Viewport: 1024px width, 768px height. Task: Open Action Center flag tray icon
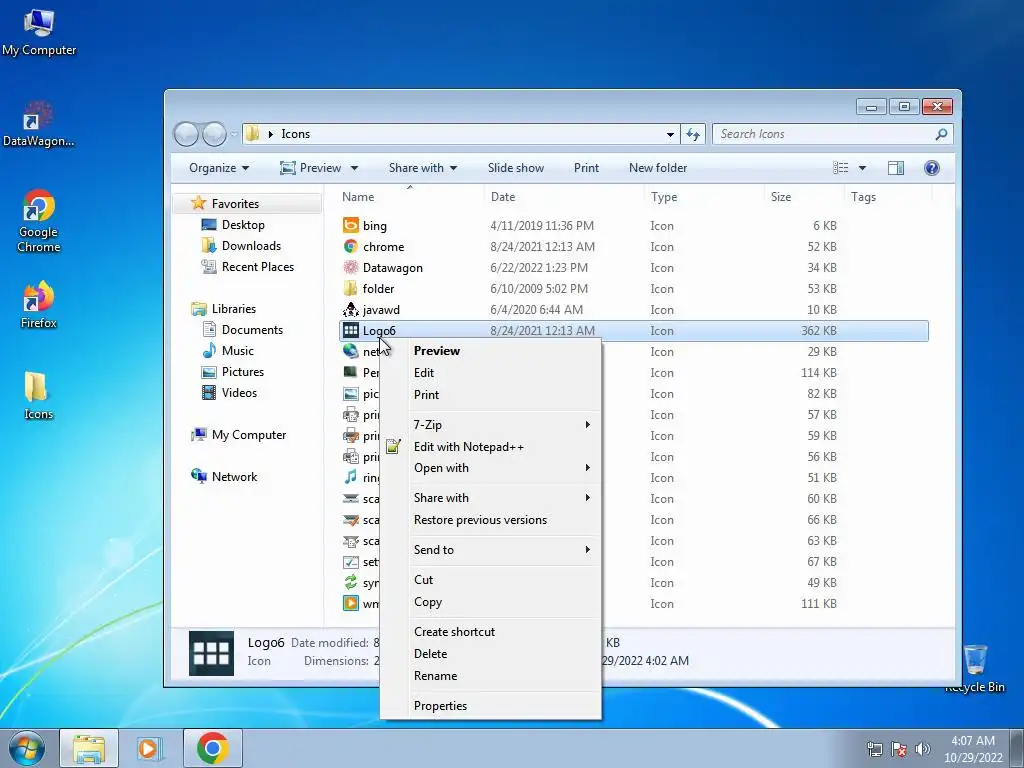pyautogui.click(x=899, y=749)
